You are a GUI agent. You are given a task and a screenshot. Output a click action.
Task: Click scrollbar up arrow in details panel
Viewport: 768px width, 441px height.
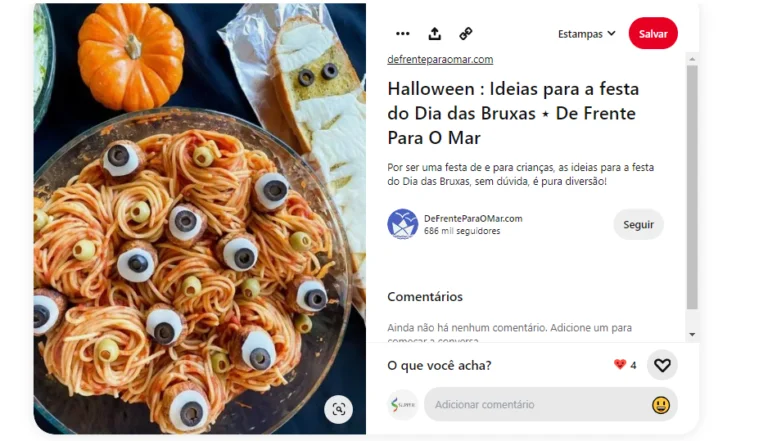[x=692, y=59]
